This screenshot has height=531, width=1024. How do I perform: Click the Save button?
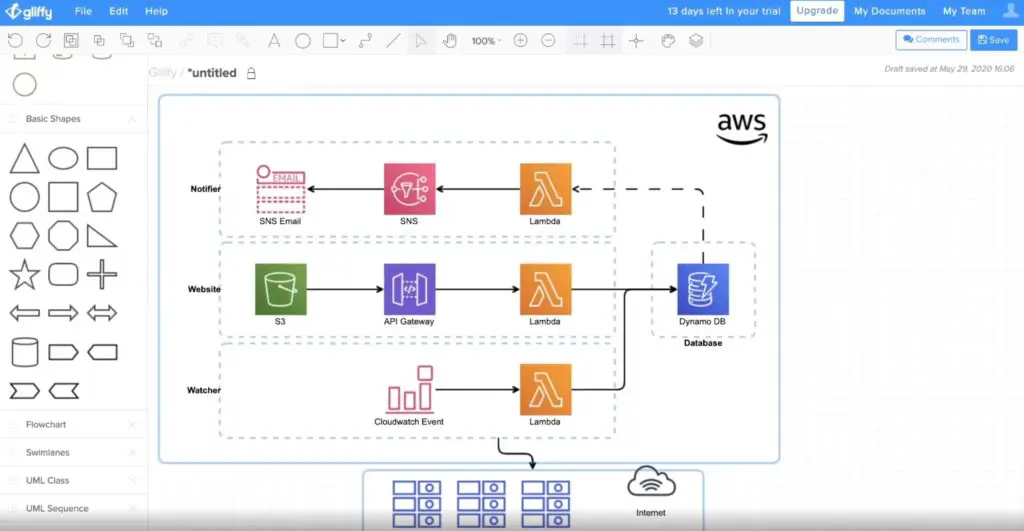click(x=993, y=40)
